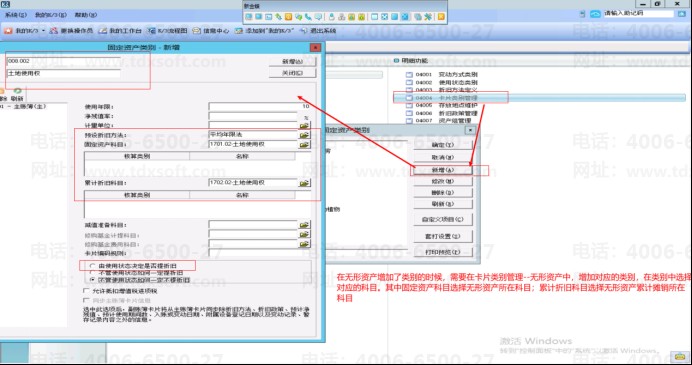Image resolution: width=692 pixels, height=365 pixels.
Task: Click first icon in floating top toolbar
Action: tap(249, 17)
